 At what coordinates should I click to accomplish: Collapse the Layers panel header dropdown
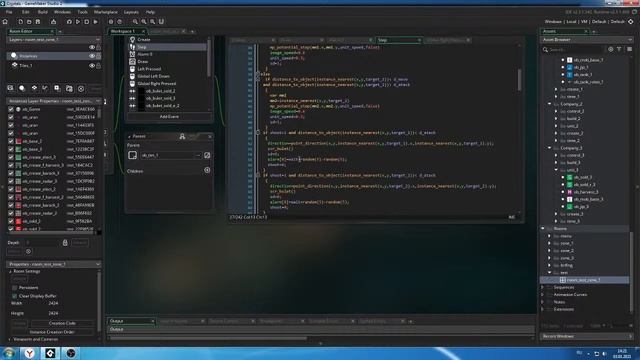click(x=98, y=40)
